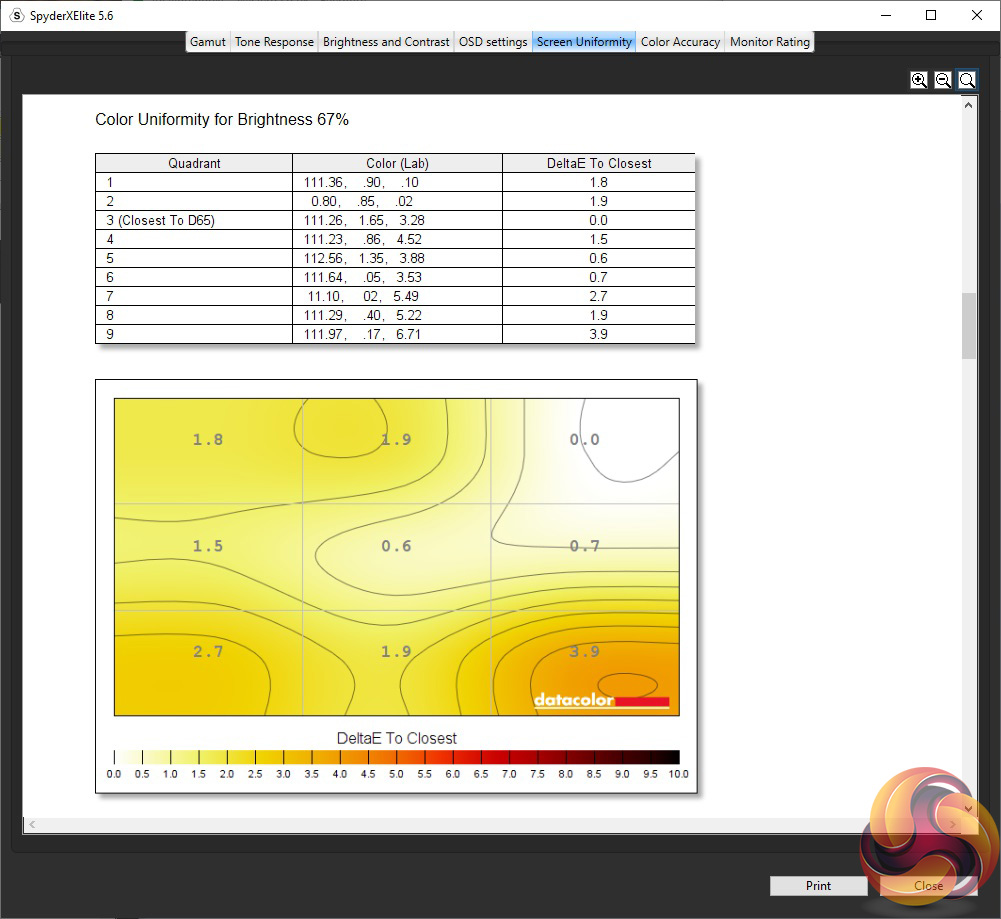Minimize the SpyderXElite window
This screenshot has height=919, width=1001.
[x=885, y=15]
